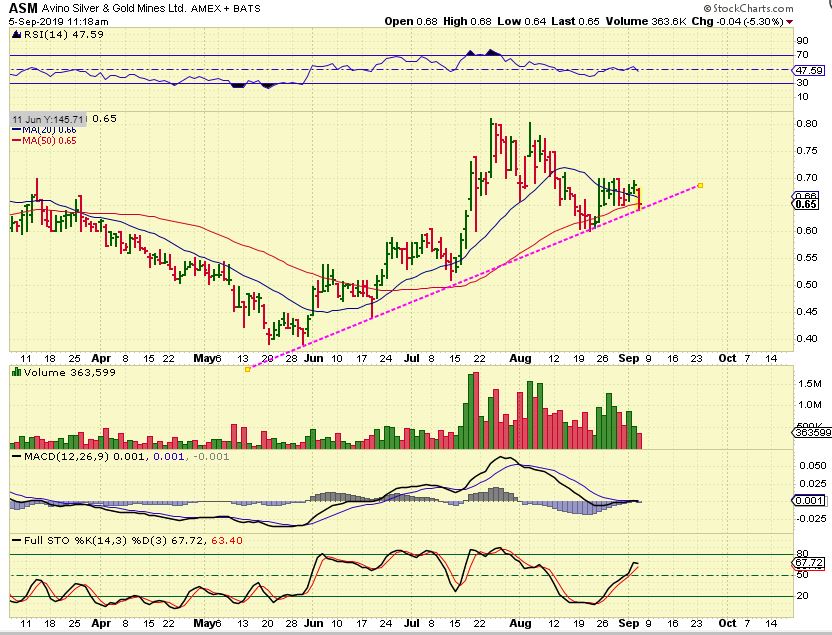Click the red down arrow beside Chg
Viewport: 832px width, 635px height.
790,22
